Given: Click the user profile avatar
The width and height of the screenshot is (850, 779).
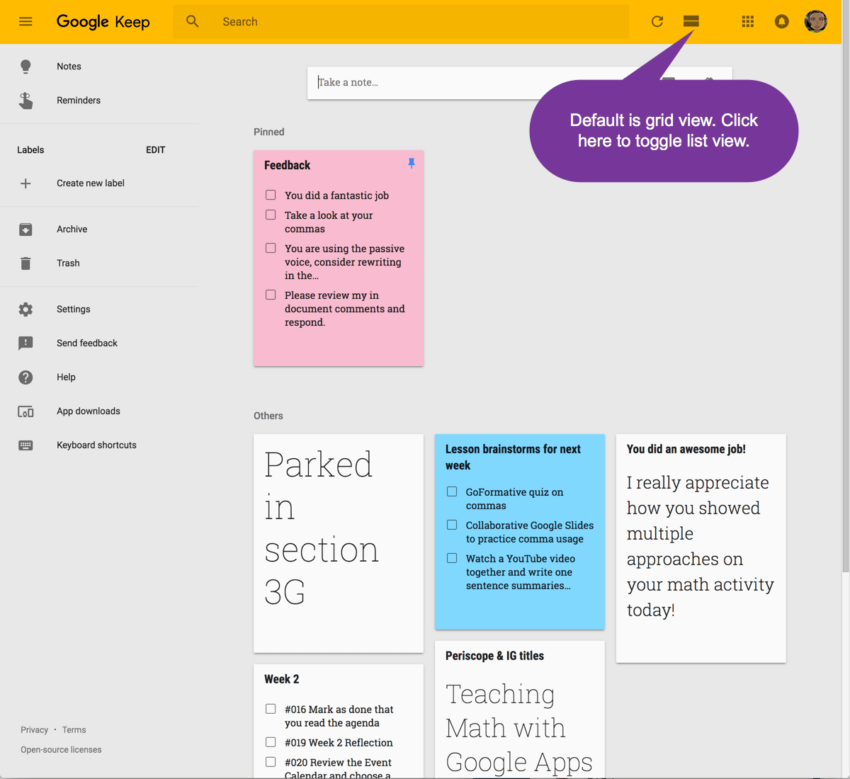Looking at the screenshot, I should click(816, 21).
